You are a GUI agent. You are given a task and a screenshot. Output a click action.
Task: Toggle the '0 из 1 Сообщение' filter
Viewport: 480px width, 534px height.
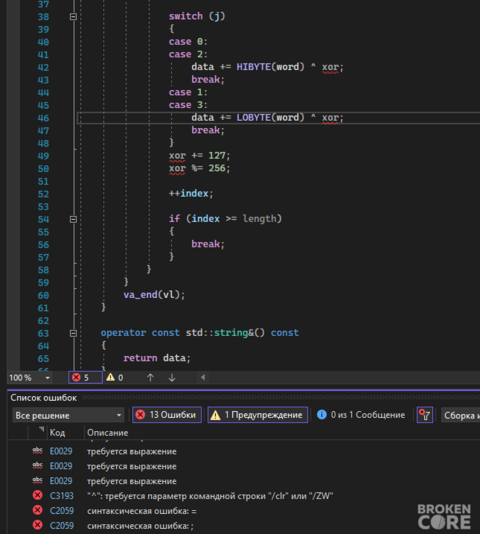(x=361, y=415)
